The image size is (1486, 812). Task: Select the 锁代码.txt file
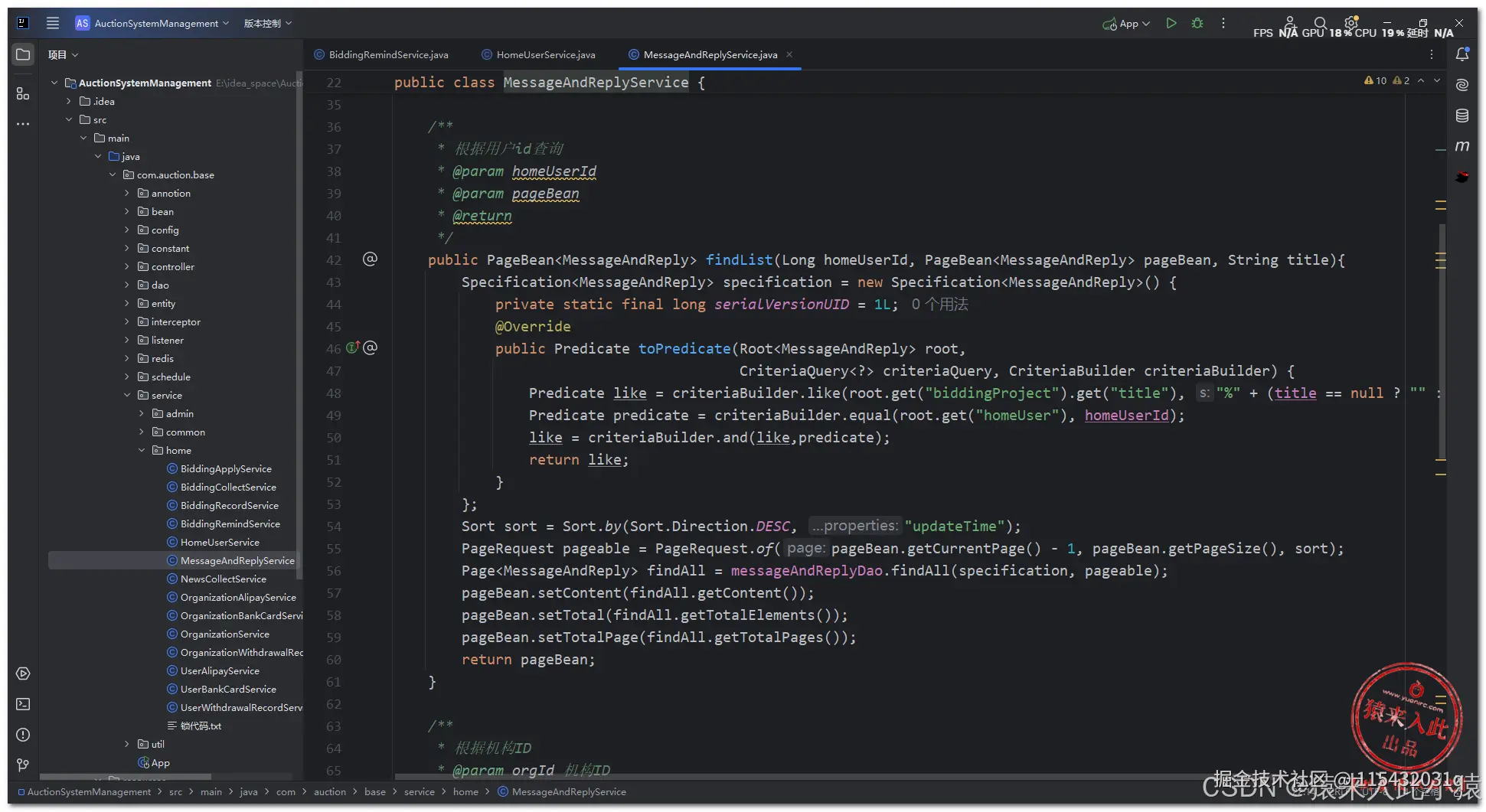point(194,726)
